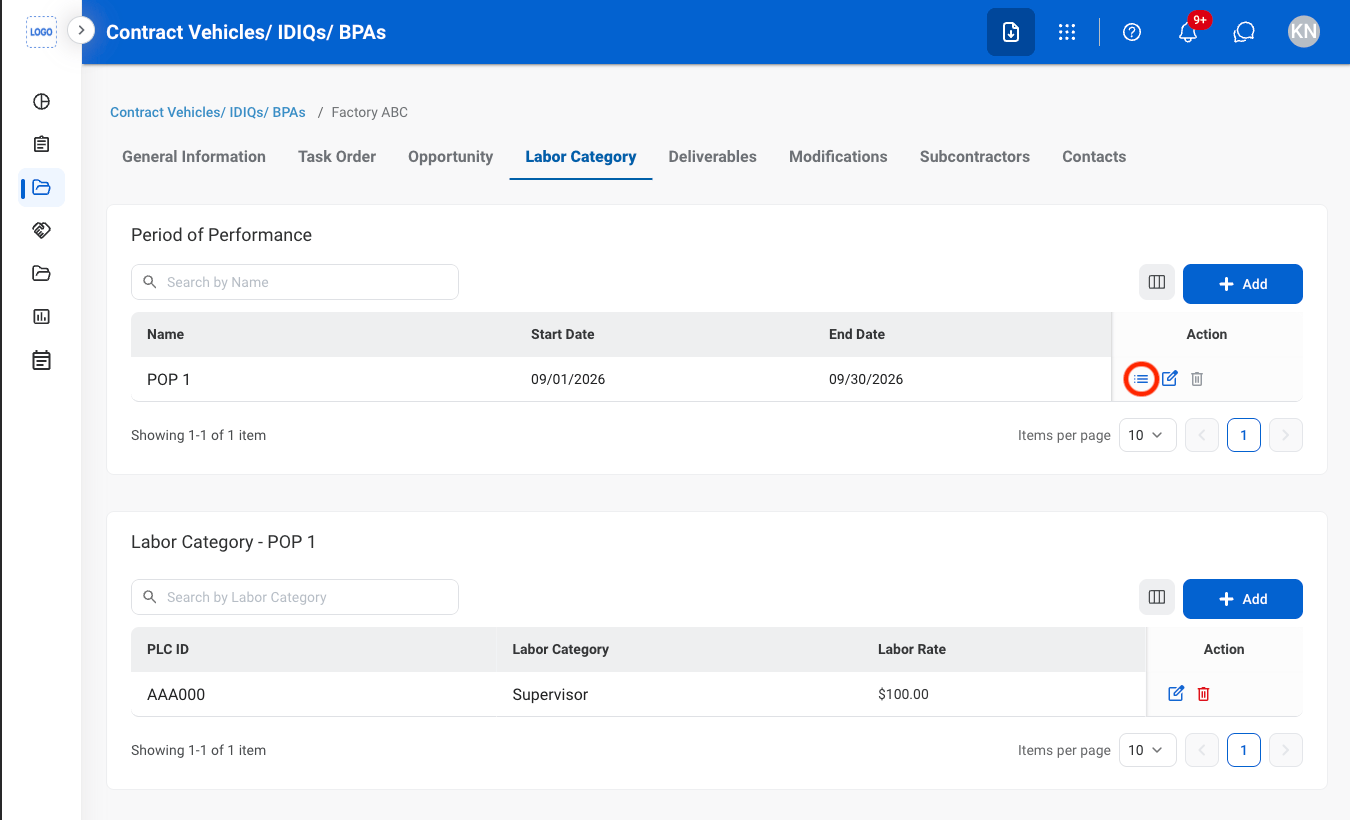Open the chat messages icon
Image resolution: width=1350 pixels, height=820 pixels.
(1244, 32)
